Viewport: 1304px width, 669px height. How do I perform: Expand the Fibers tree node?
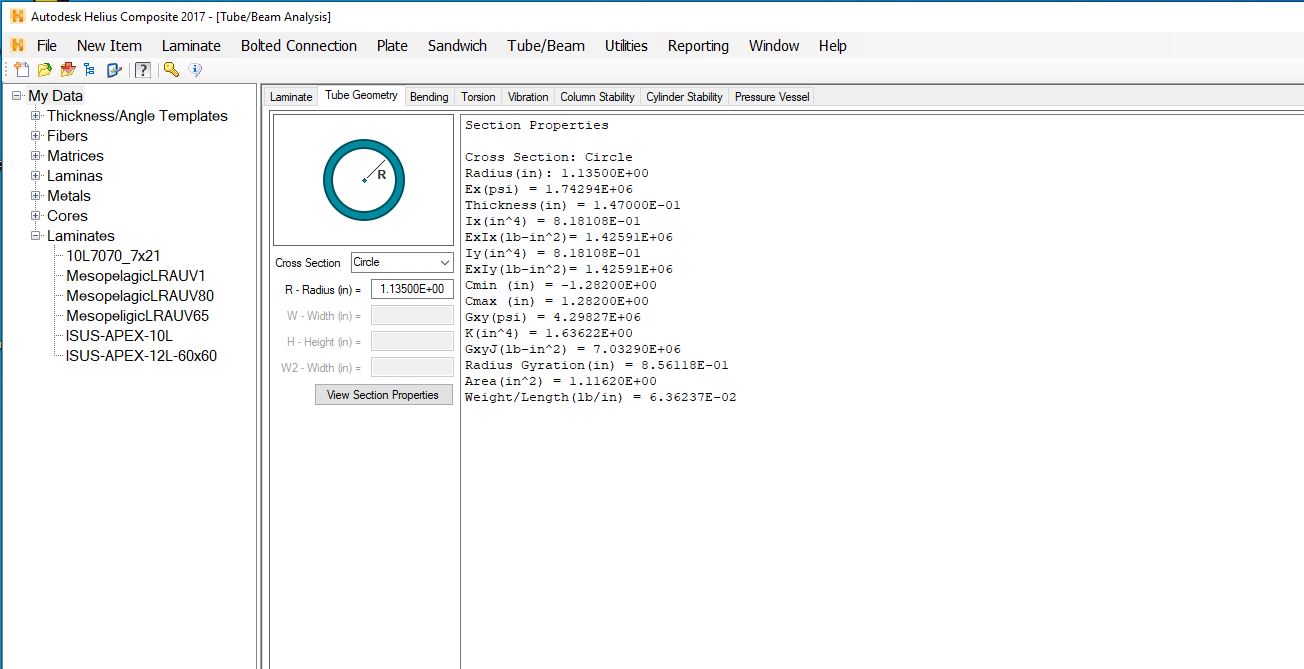(x=36, y=136)
